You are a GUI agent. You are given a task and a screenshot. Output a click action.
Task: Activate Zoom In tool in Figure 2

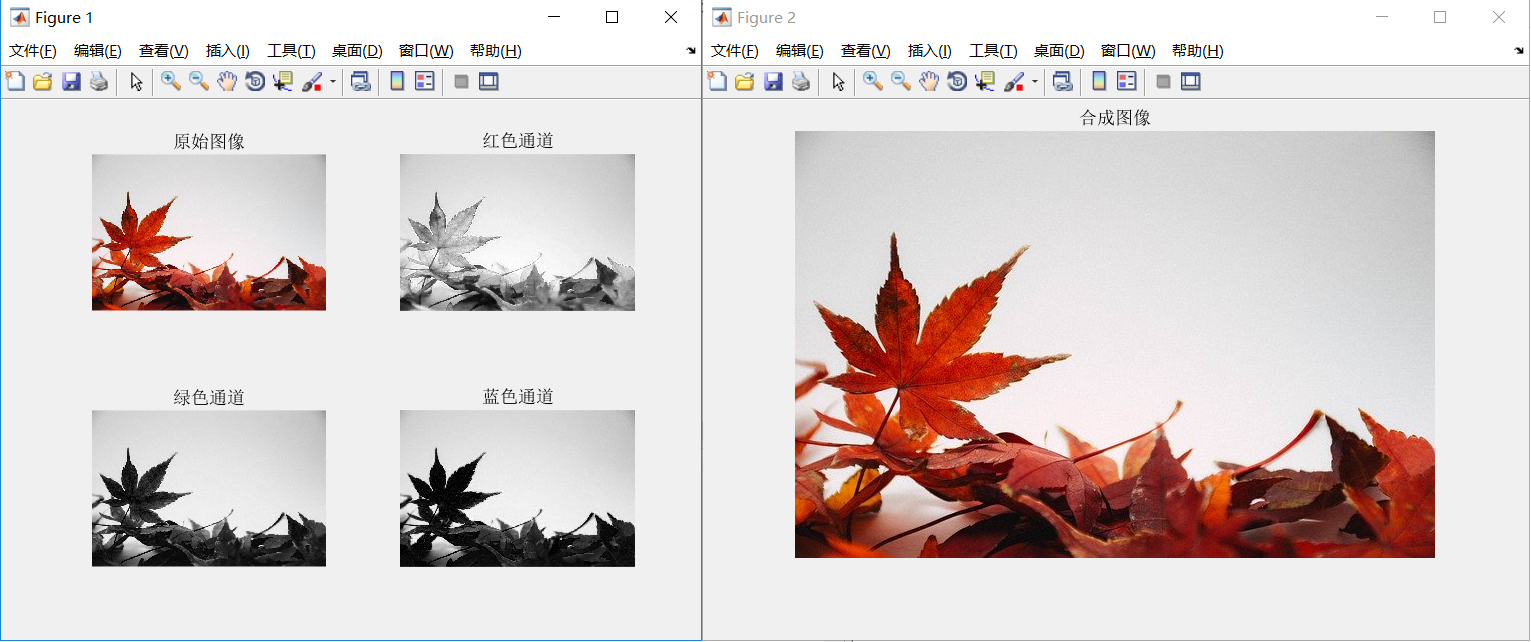click(873, 82)
